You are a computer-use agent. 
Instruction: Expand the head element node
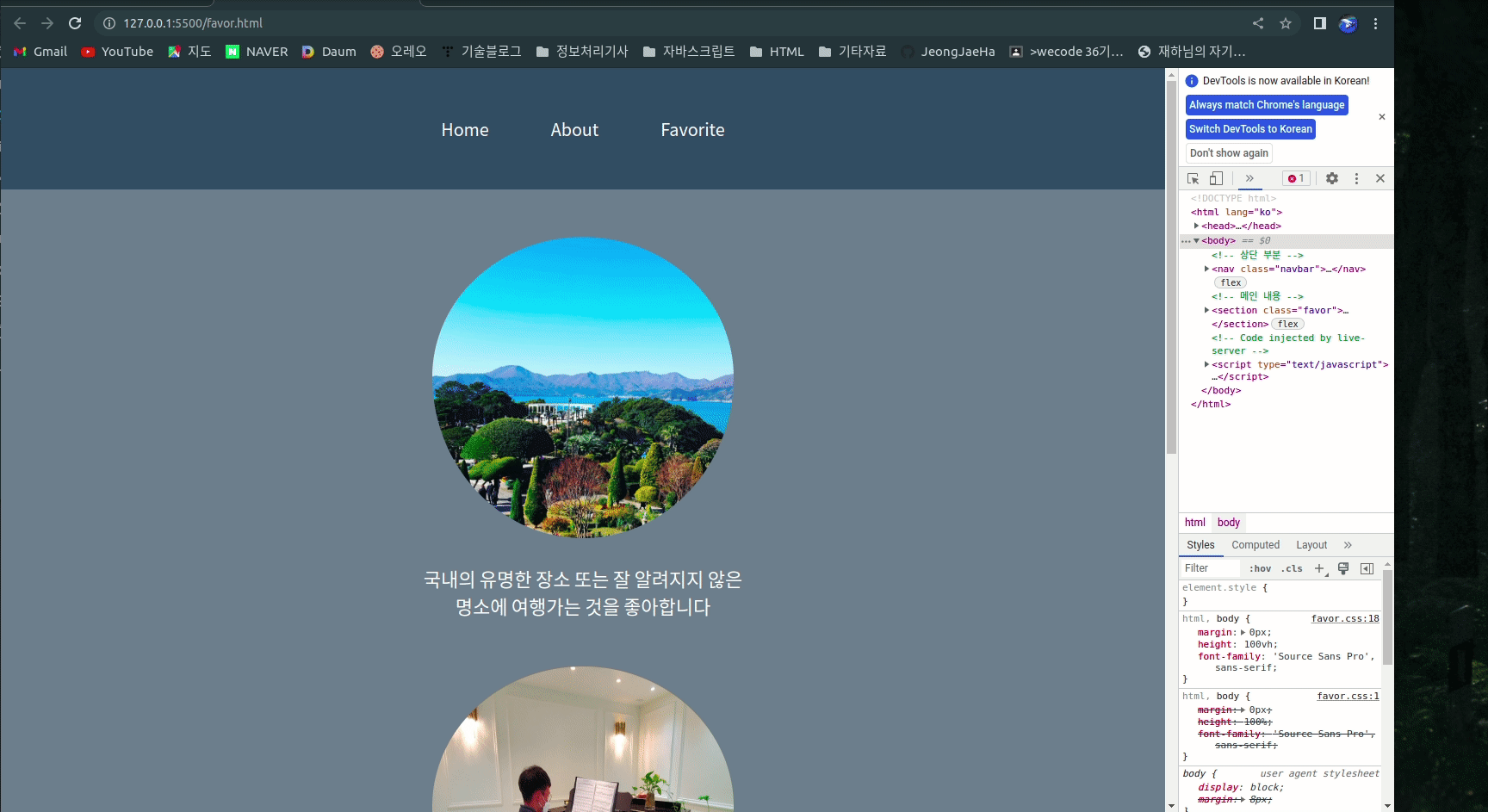[1196, 226]
